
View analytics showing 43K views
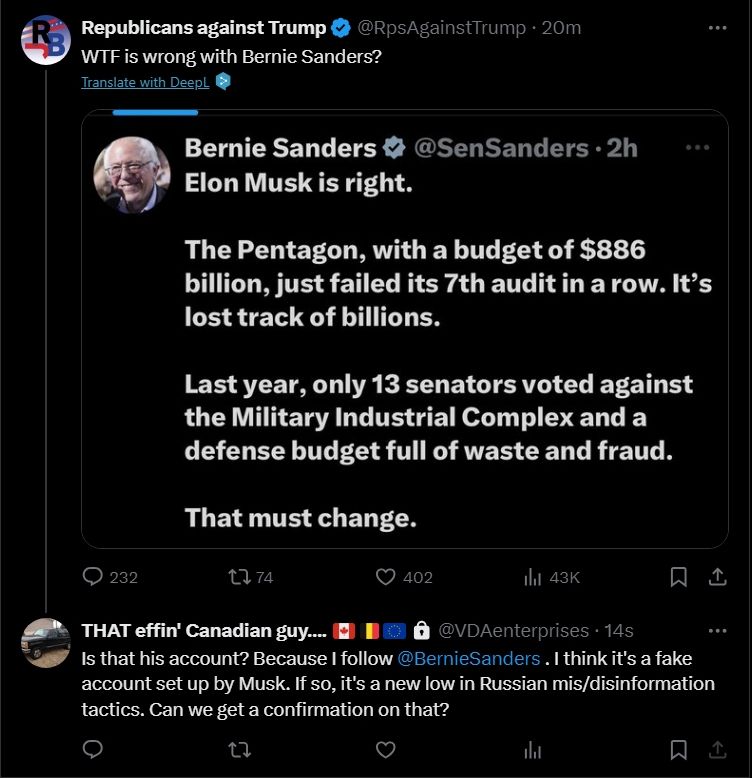point(533,577)
